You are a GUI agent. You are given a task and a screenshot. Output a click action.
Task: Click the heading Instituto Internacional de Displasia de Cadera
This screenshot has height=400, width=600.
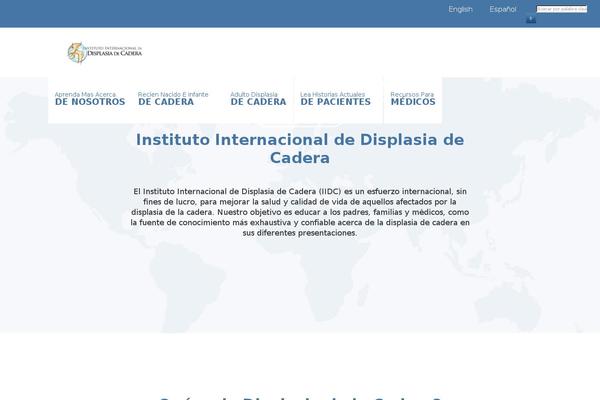(300, 149)
